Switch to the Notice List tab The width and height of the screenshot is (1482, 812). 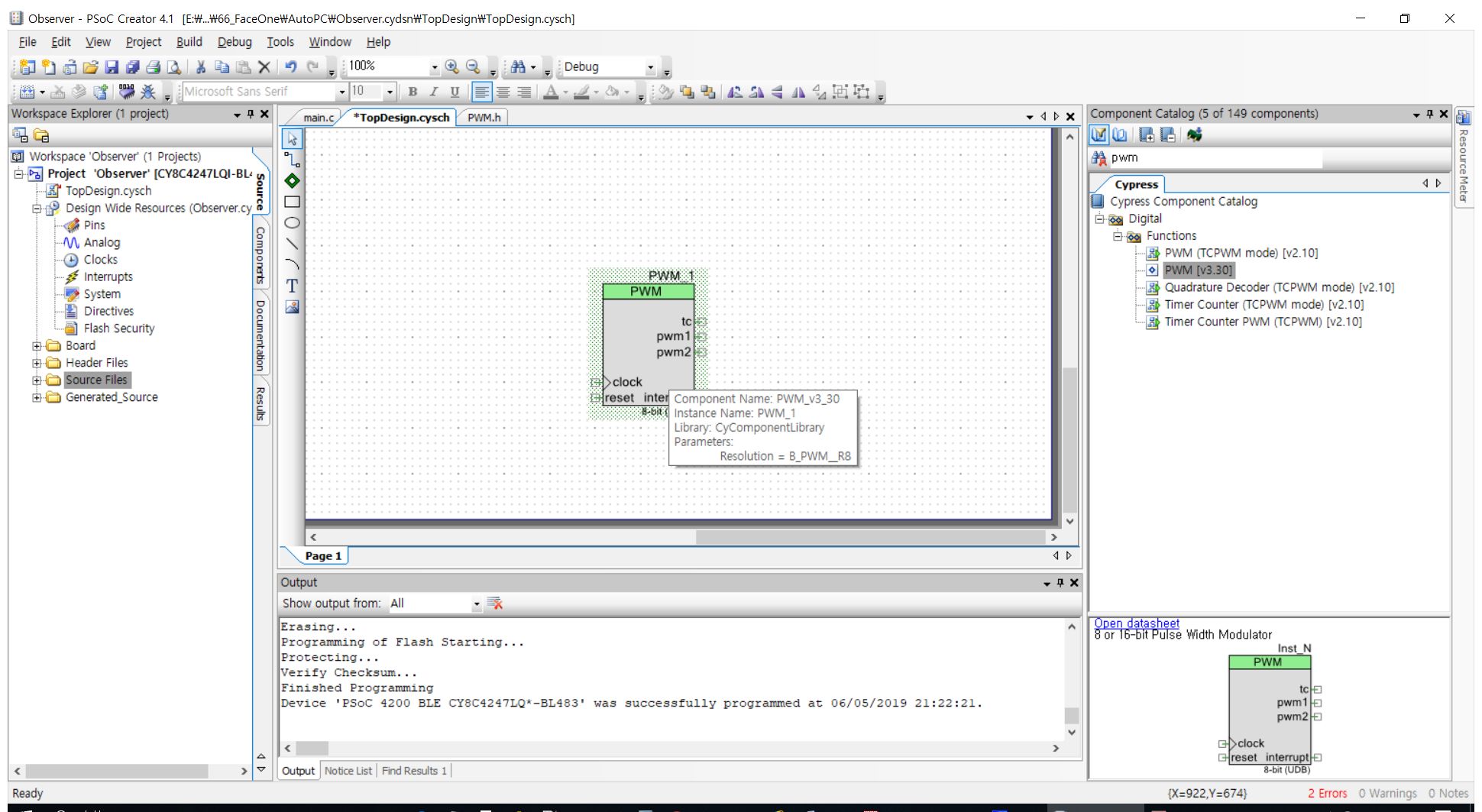coord(348,771)
